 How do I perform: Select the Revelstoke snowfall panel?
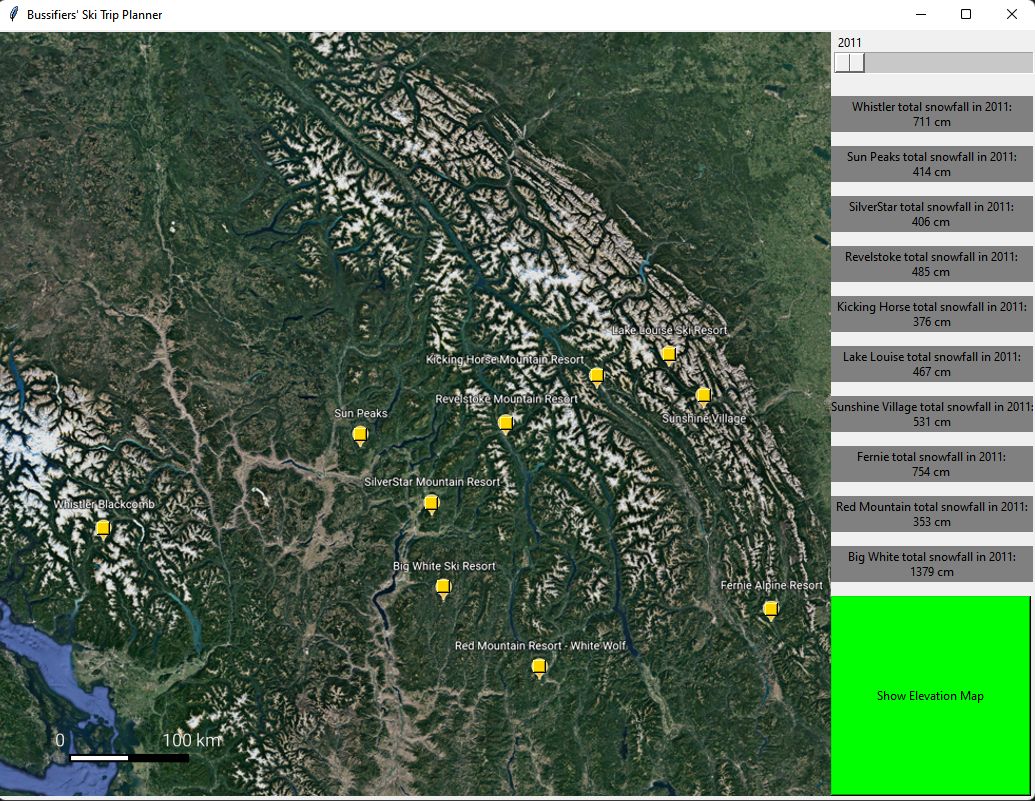930,264
